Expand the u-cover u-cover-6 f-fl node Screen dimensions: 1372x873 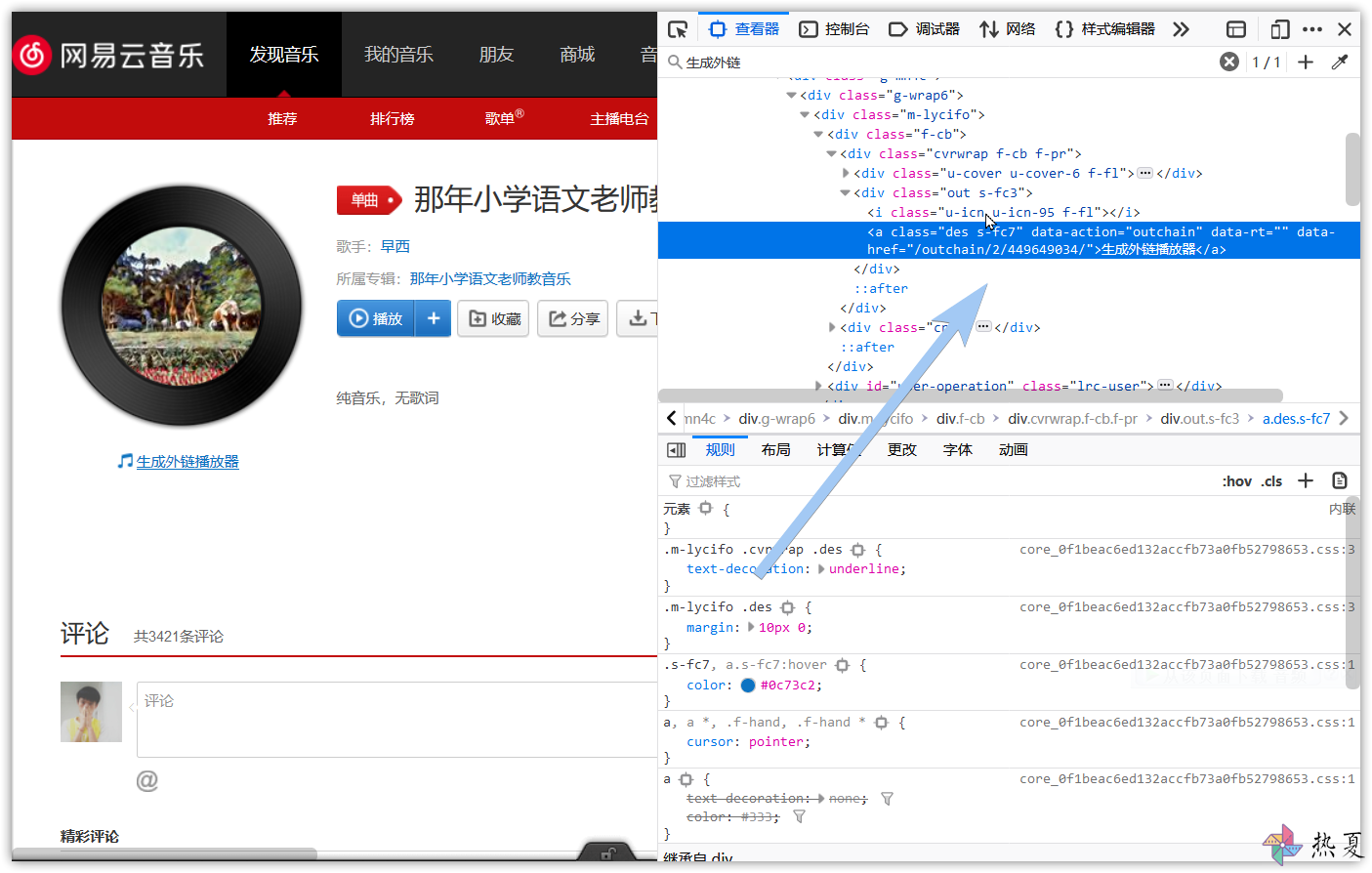[x=846, y=174]
